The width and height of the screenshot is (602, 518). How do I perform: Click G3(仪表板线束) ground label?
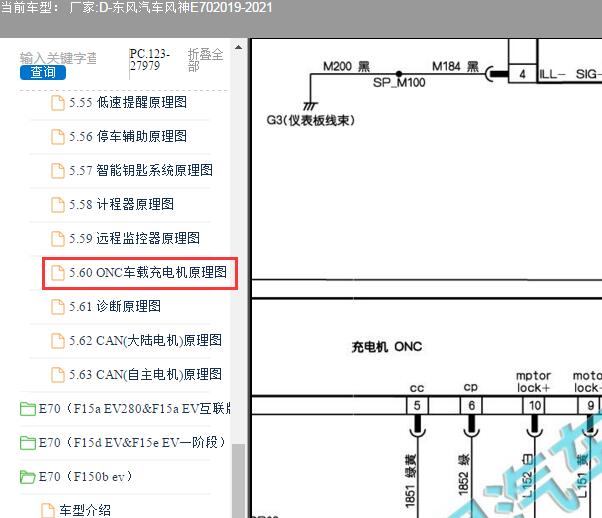[310, 121]
